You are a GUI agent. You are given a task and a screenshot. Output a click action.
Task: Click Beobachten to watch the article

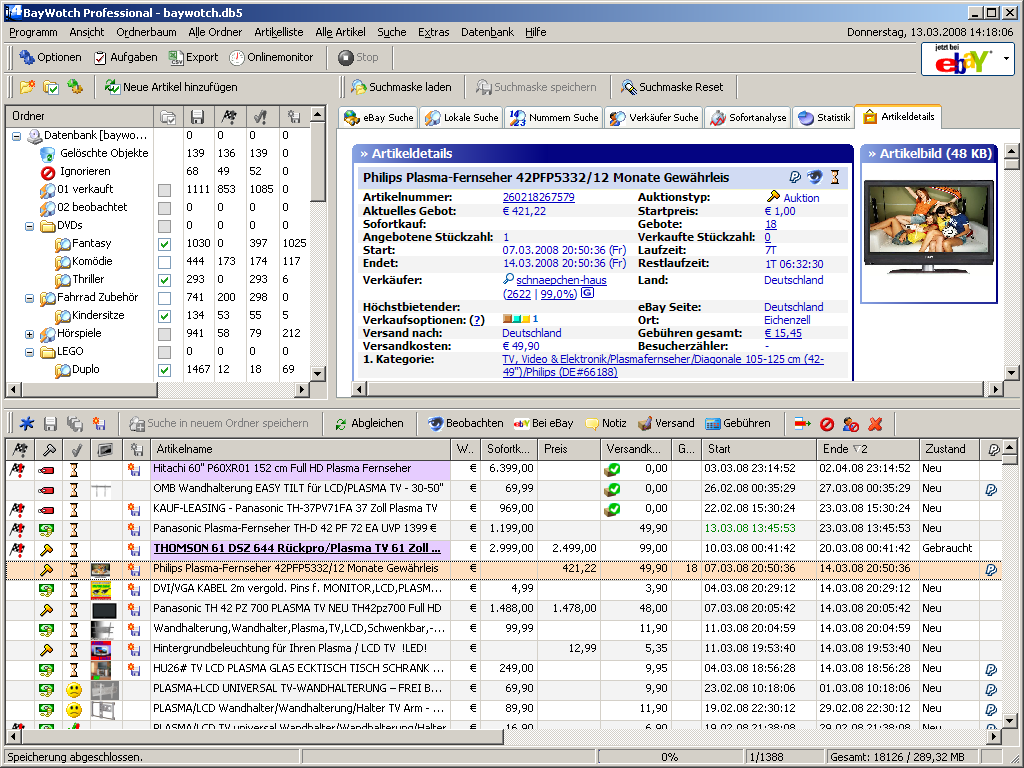click(466, 423)
